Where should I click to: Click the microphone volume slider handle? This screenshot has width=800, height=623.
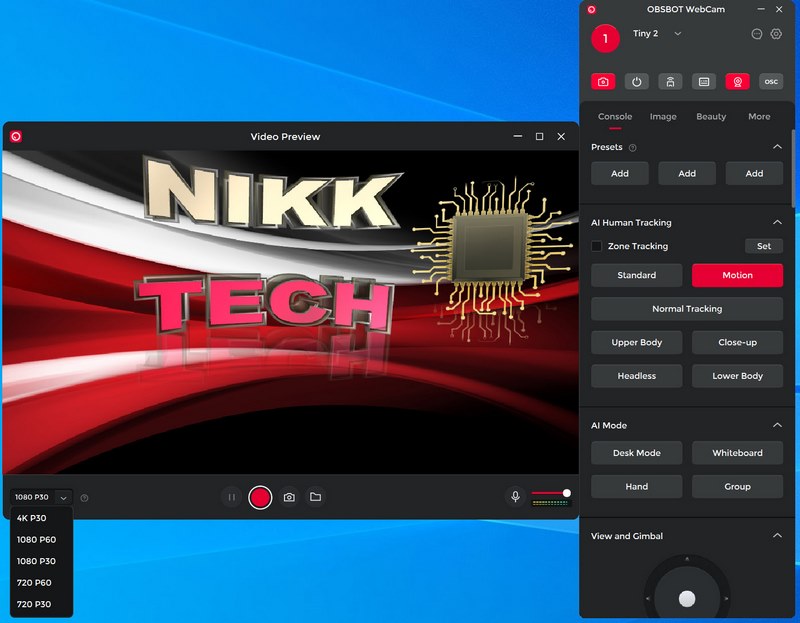click(x=566, y=493)
